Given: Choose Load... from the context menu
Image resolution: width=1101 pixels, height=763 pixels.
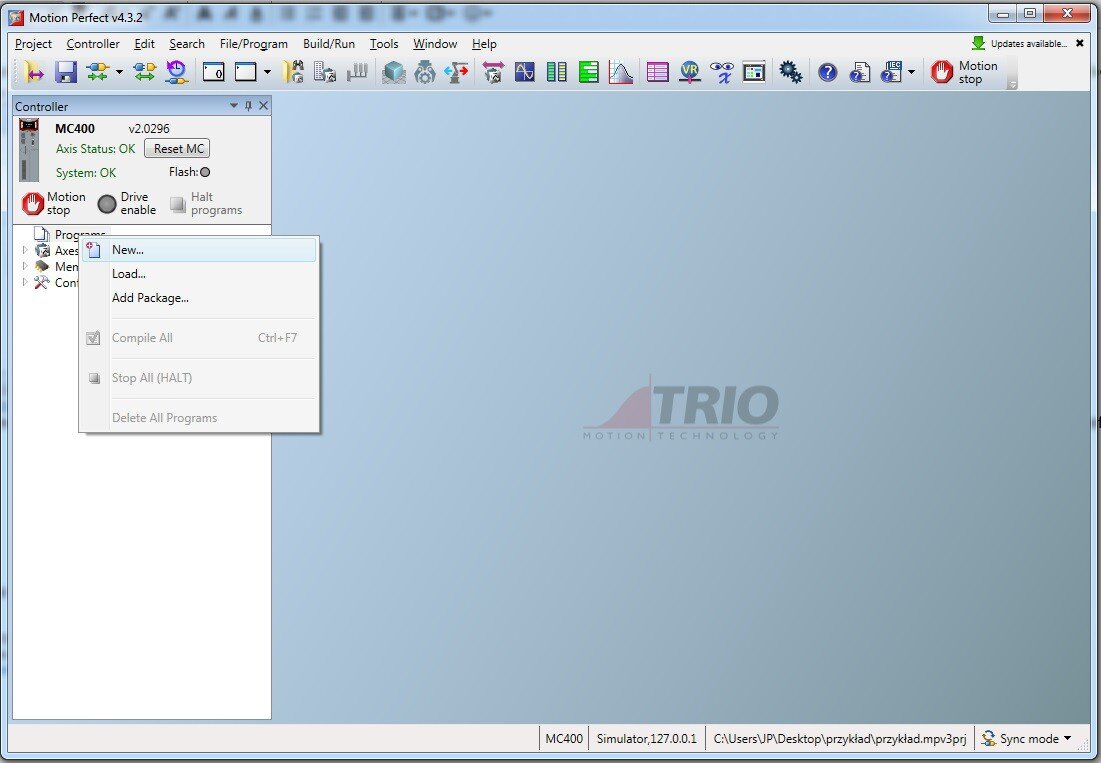Looking at the screenshot, I should pyautogui.click(x=199, y=274).
